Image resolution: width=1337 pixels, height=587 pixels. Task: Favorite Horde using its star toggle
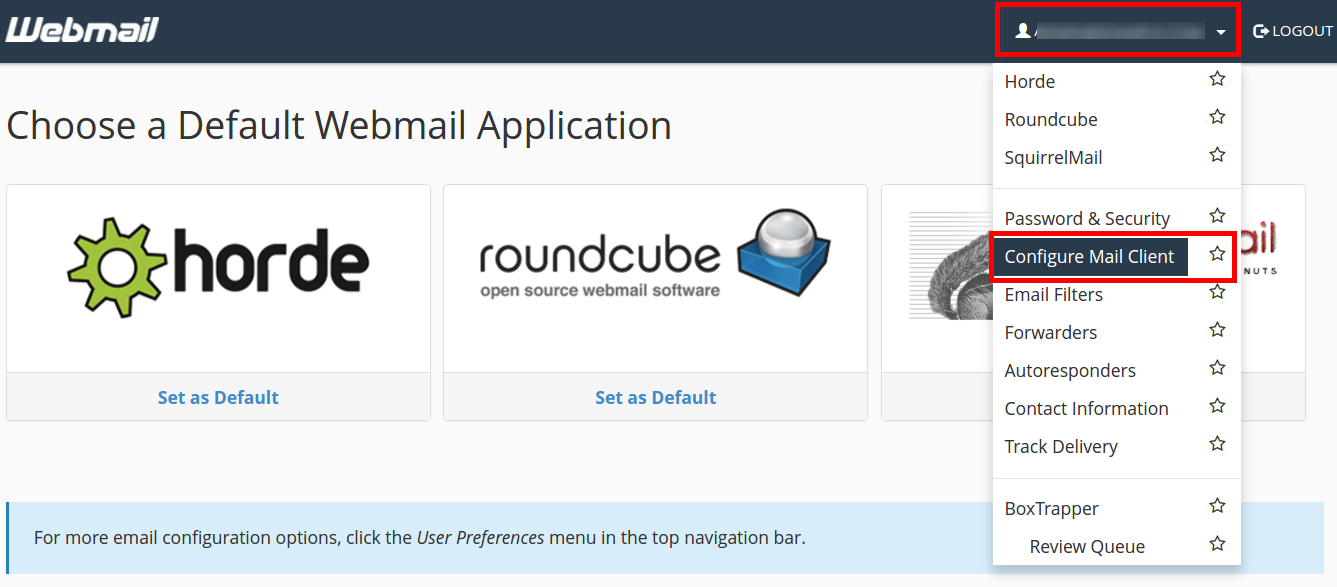coord(1217,78)
